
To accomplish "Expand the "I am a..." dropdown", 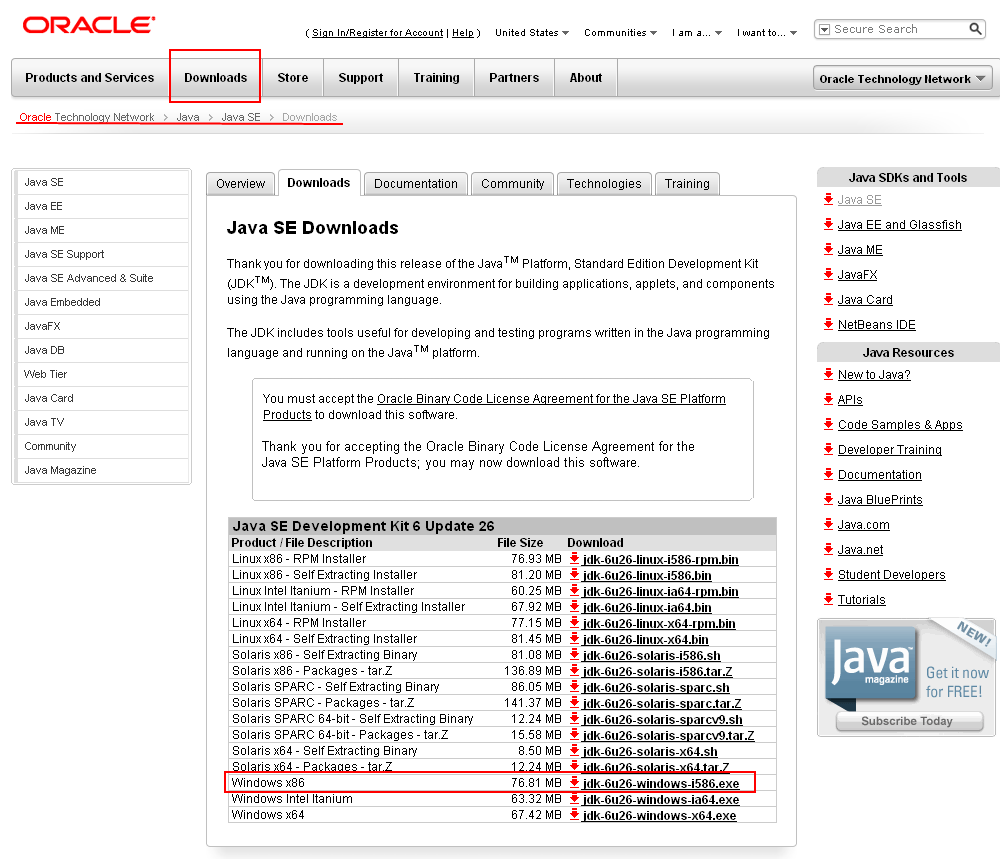I will coord(696,33).
